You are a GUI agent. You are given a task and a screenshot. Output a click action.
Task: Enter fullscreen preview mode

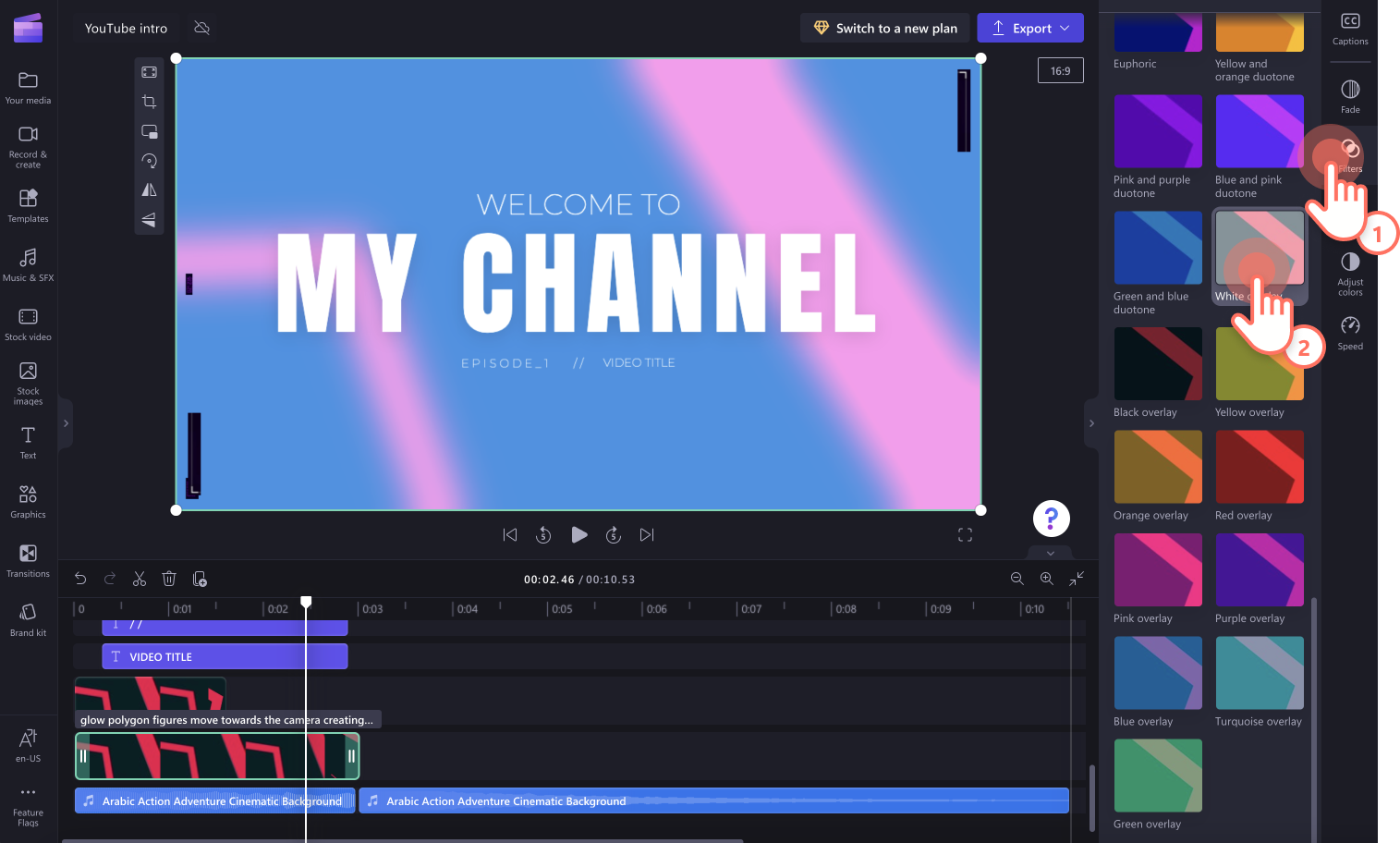tap(965, 534)
